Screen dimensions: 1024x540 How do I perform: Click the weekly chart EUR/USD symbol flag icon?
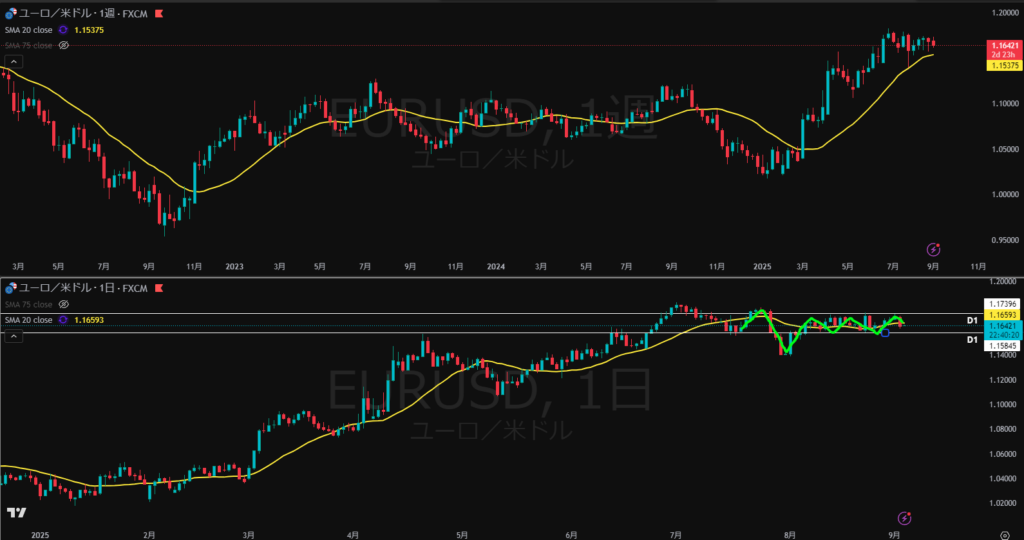pos(11,13)
